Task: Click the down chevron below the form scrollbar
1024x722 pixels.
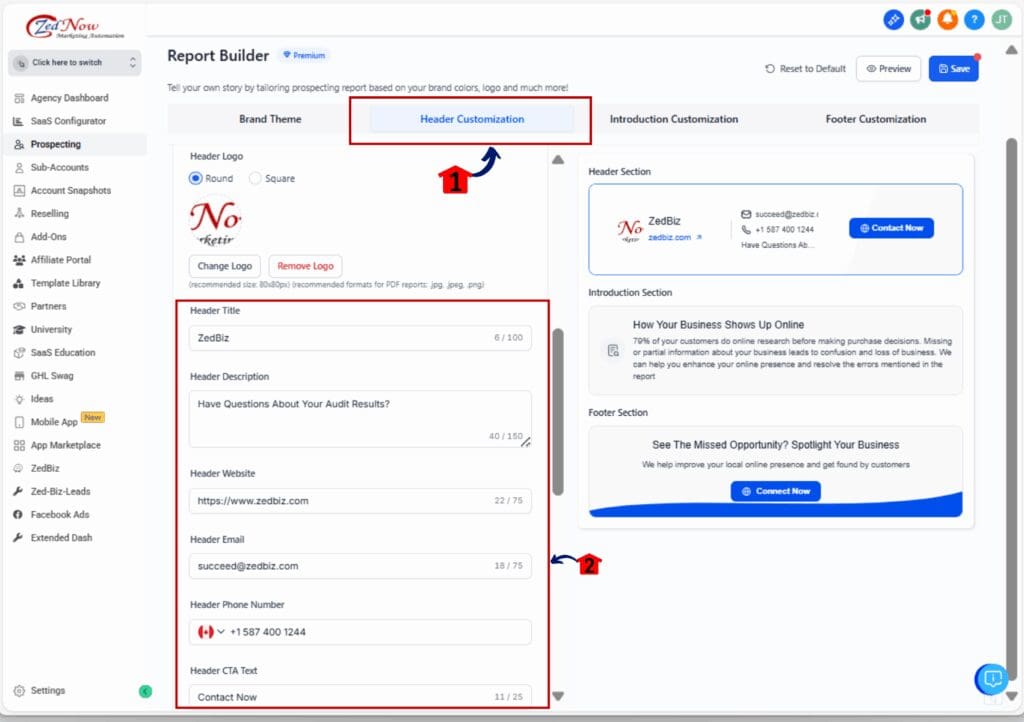Action: 559,694
